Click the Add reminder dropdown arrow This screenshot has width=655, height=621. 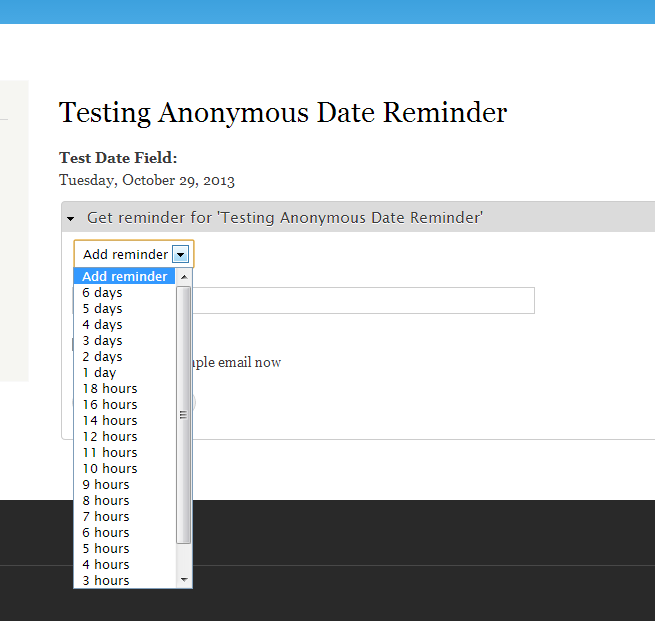[180, 255]
